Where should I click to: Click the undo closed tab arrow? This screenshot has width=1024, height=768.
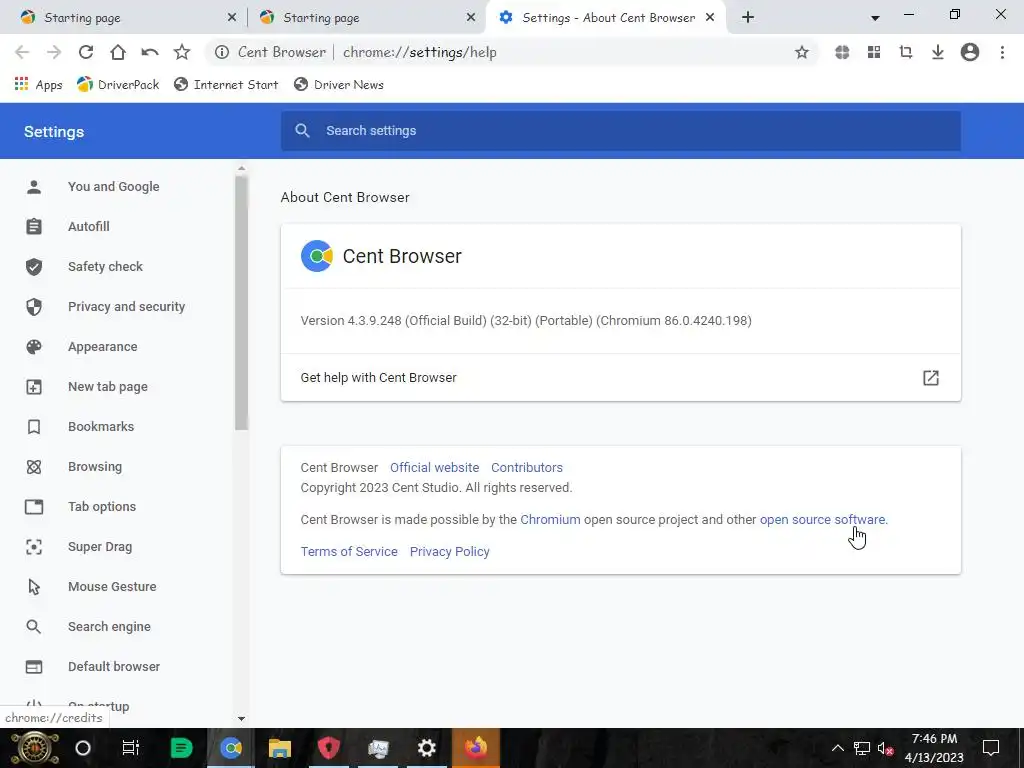150,52
